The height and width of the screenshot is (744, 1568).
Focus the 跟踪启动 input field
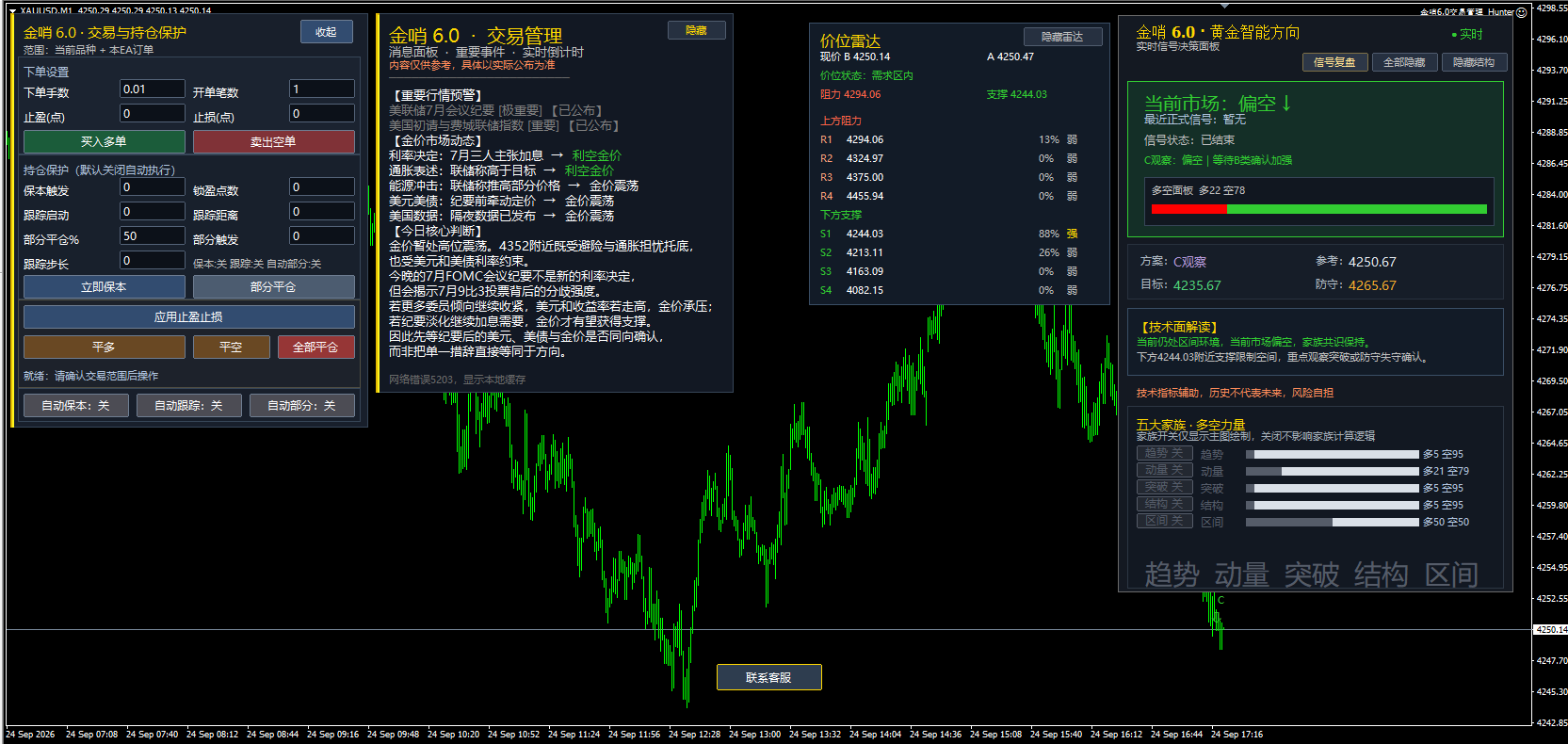click(153, 211)
